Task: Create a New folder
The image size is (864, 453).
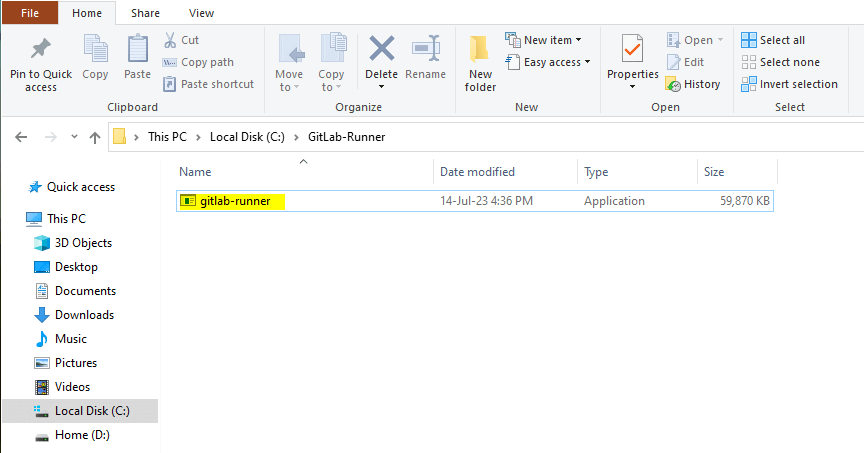Action: tap(480, 63)
